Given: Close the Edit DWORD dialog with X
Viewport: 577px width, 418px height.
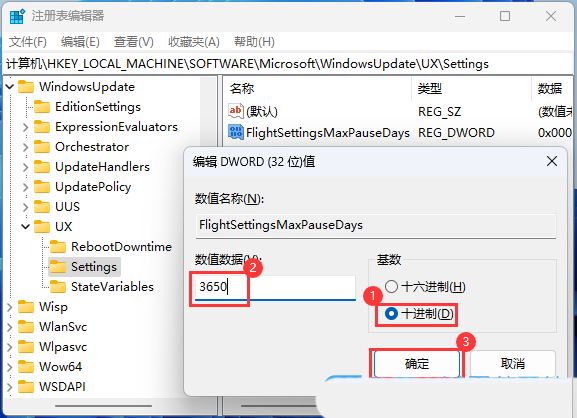Looking at the screenshot, I should pos(552,161).
